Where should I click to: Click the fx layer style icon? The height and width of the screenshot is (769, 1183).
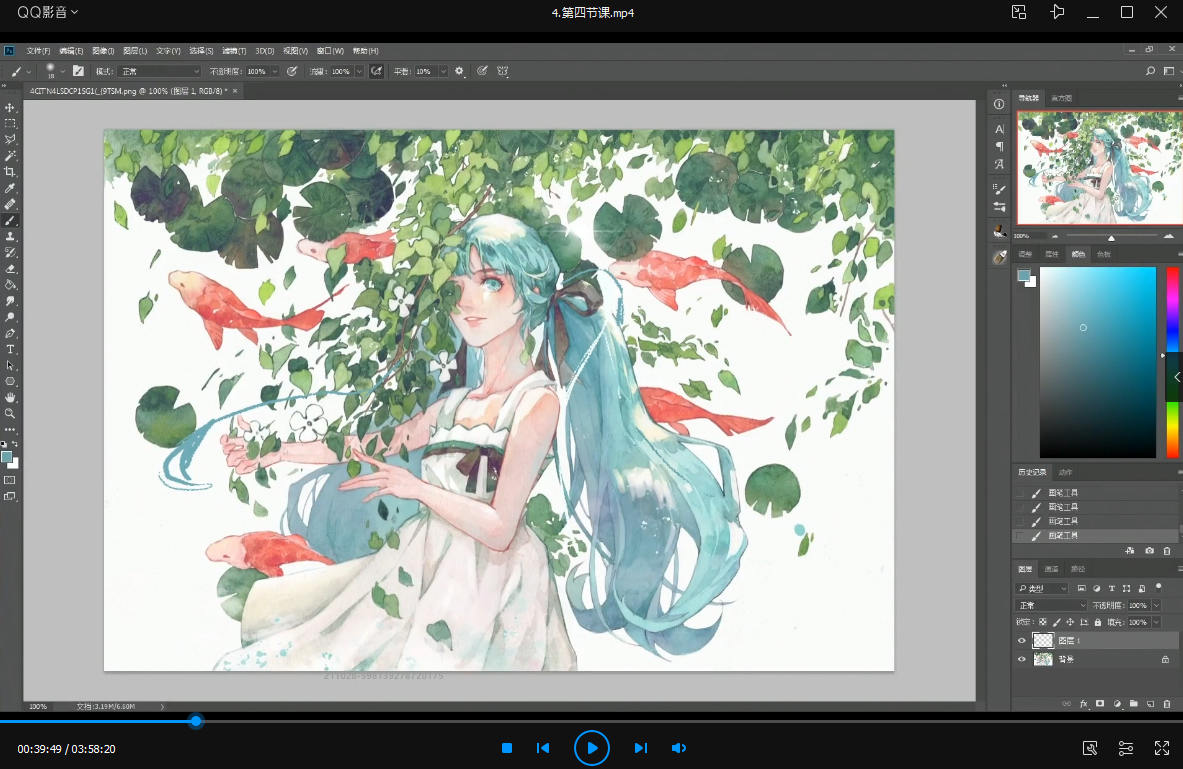[x=1083, y=704]
